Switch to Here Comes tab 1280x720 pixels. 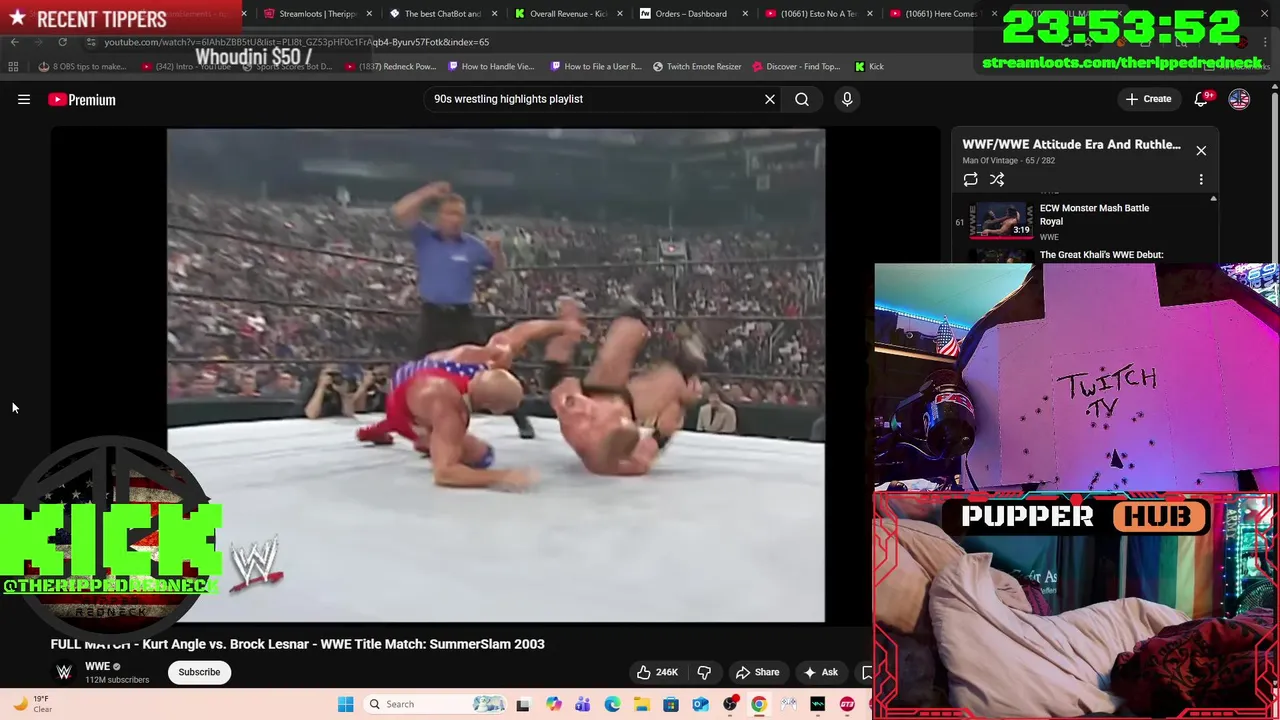click(x=941, y=14)
